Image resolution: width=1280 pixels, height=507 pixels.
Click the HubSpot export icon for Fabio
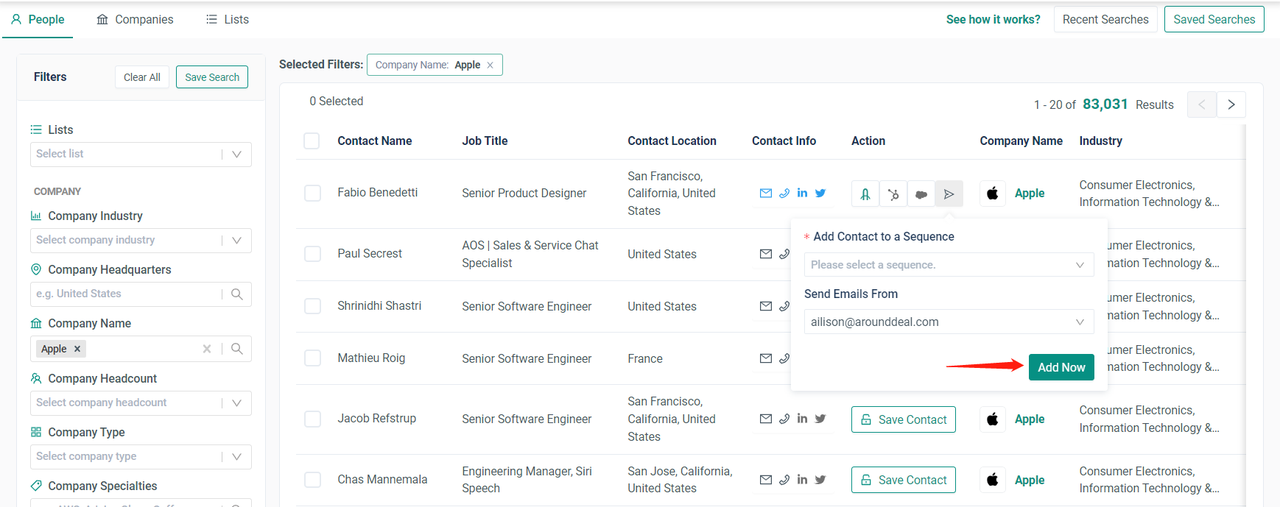(893, 194)
